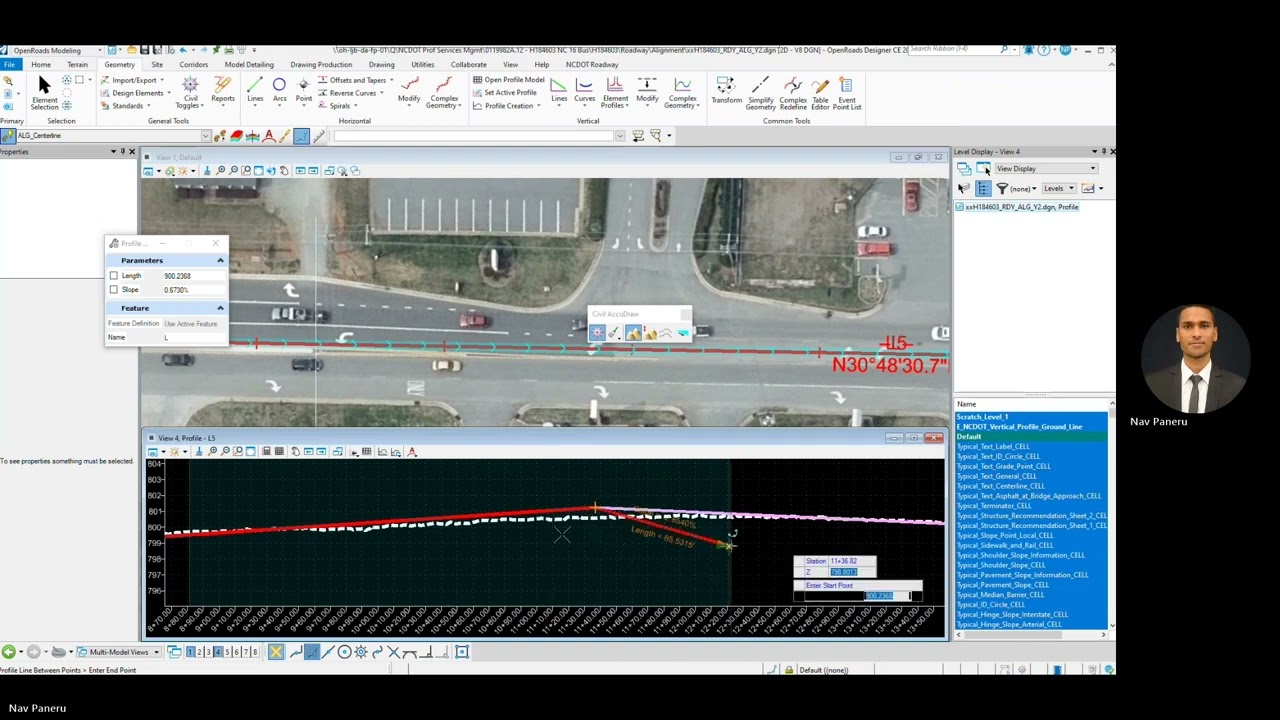Viewport: 1280px width, 720px height.
Task: Select the vertical Curves profile tool
Action: click(x=584, y=90)
